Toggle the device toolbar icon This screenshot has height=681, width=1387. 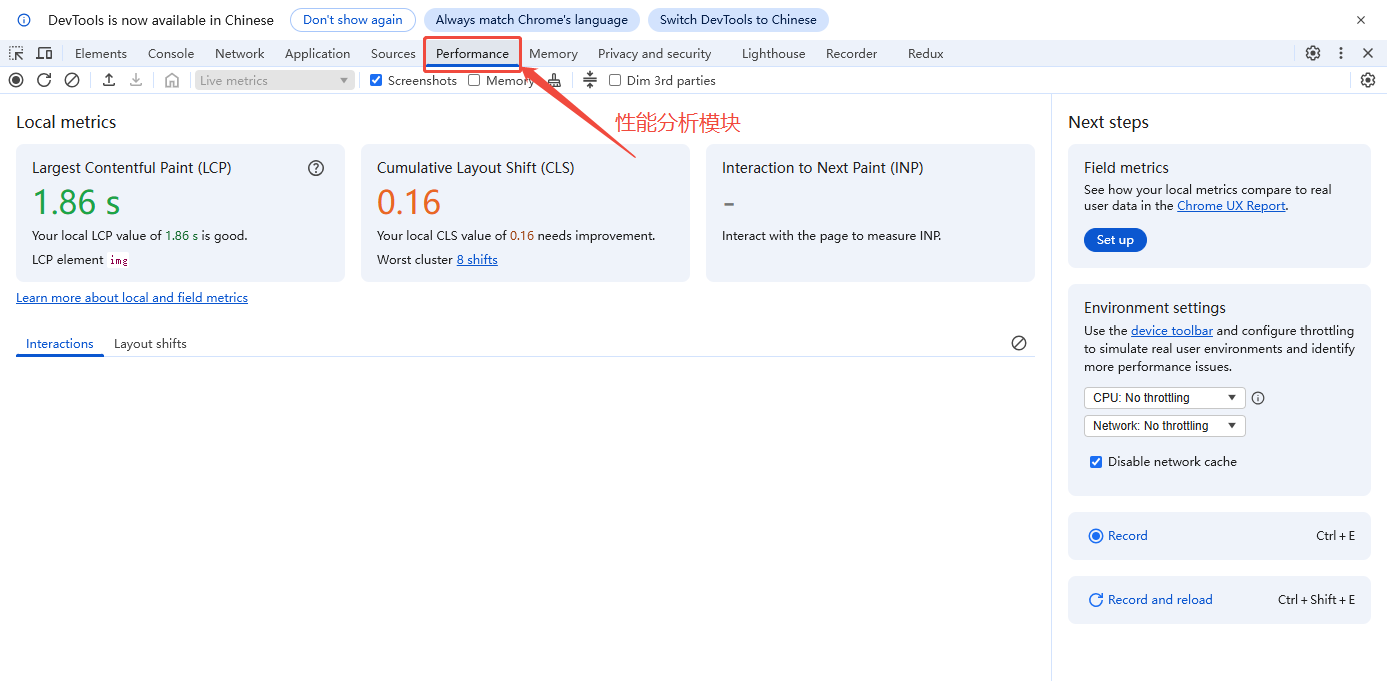pyautogui.click(x=44, y=53)
